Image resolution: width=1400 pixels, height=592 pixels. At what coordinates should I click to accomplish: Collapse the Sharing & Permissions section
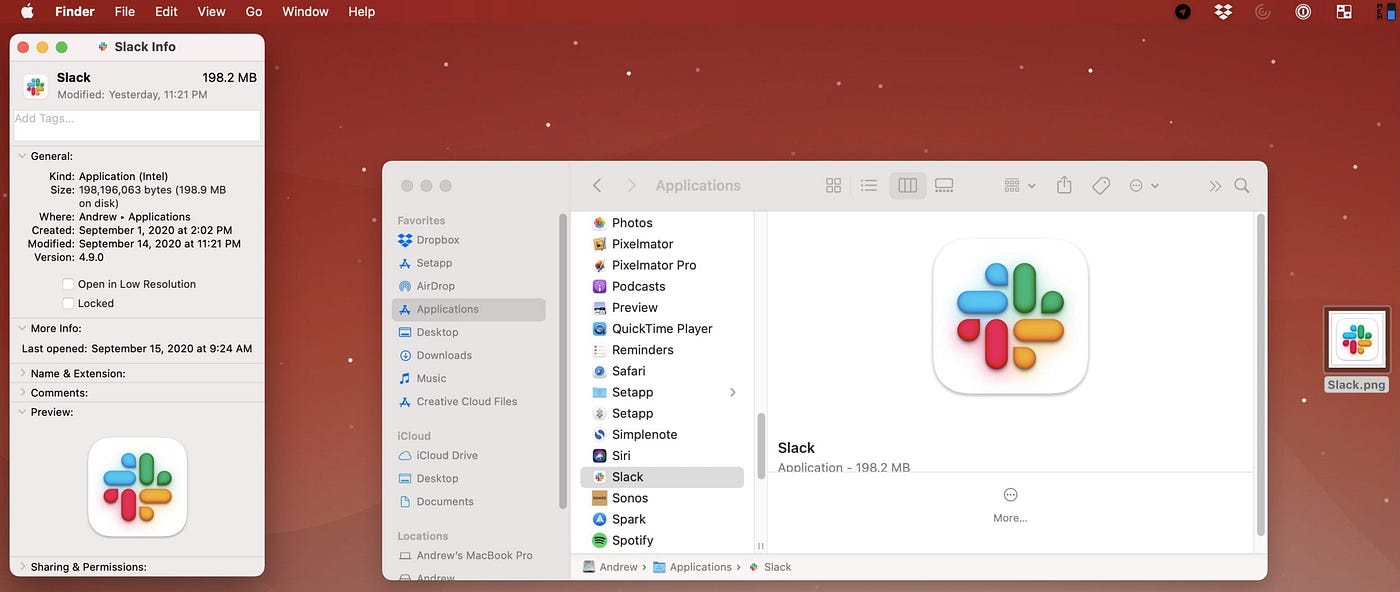click(x=22, y=566)
